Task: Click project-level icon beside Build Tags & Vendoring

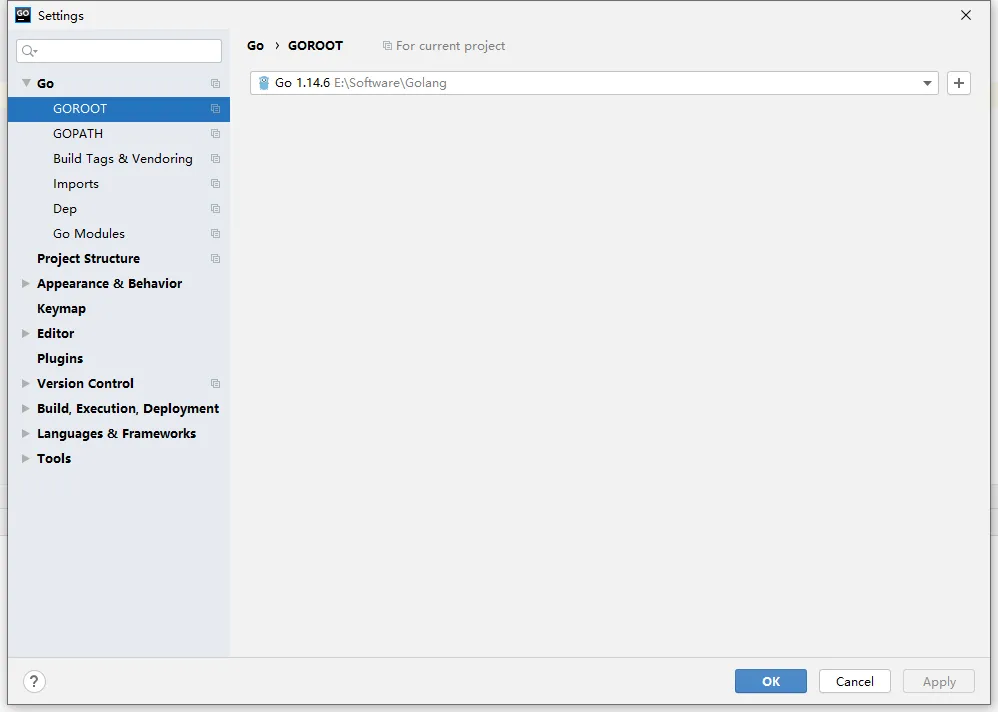Action: [215, 159]
